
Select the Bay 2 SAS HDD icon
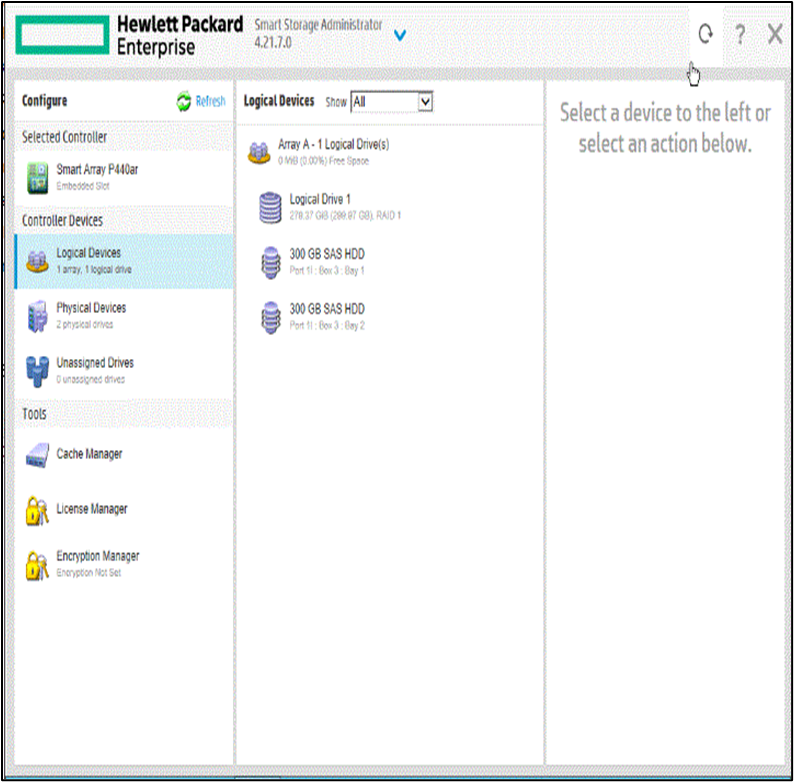271,317
